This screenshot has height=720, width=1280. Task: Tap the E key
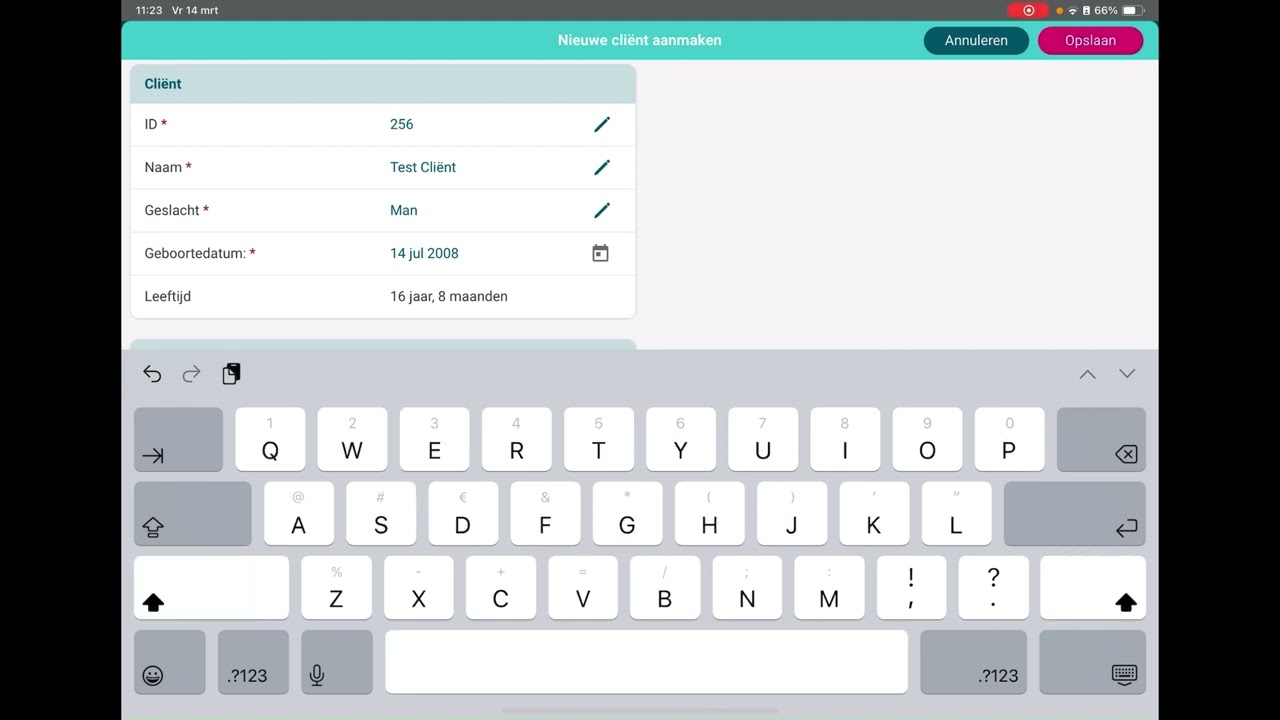(434, 439)
